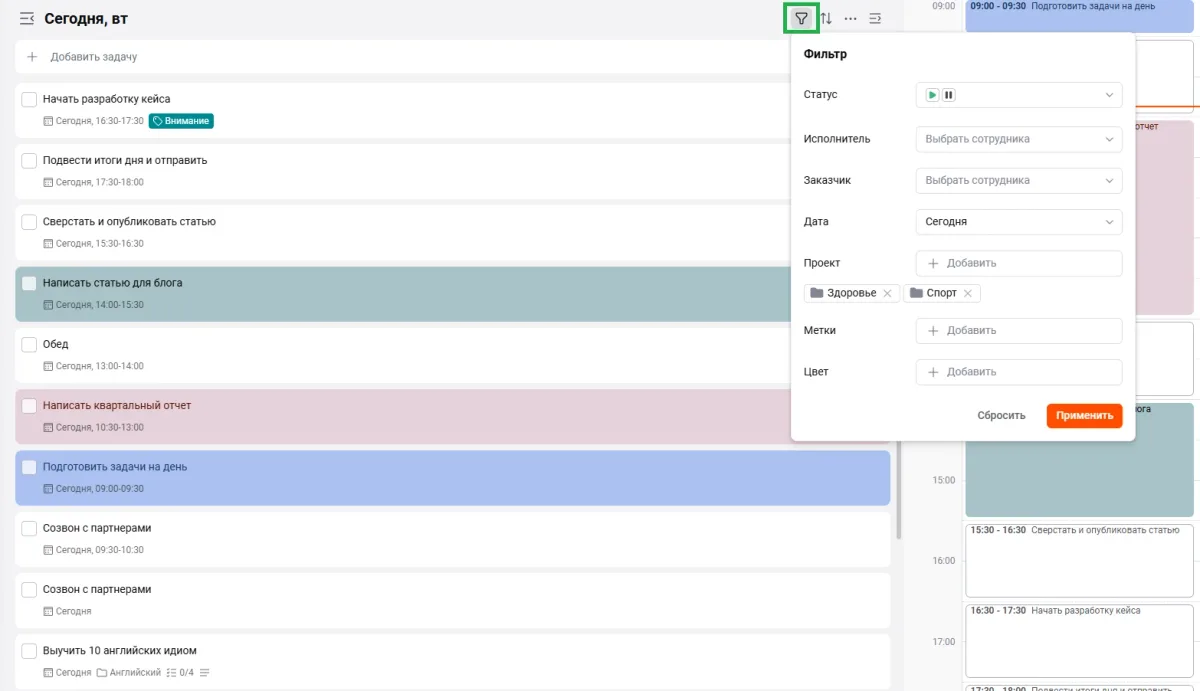Open the sort tasks arrows icon
The height and width of the screenshot is (691, 1200).
pos(826,18)
